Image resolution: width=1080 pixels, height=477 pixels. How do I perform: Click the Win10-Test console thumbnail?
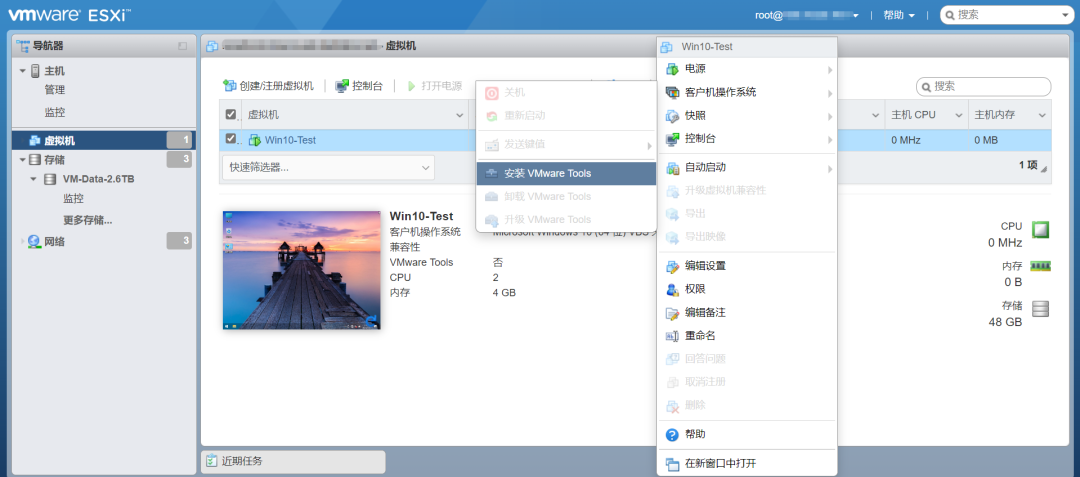coord(302,270)
